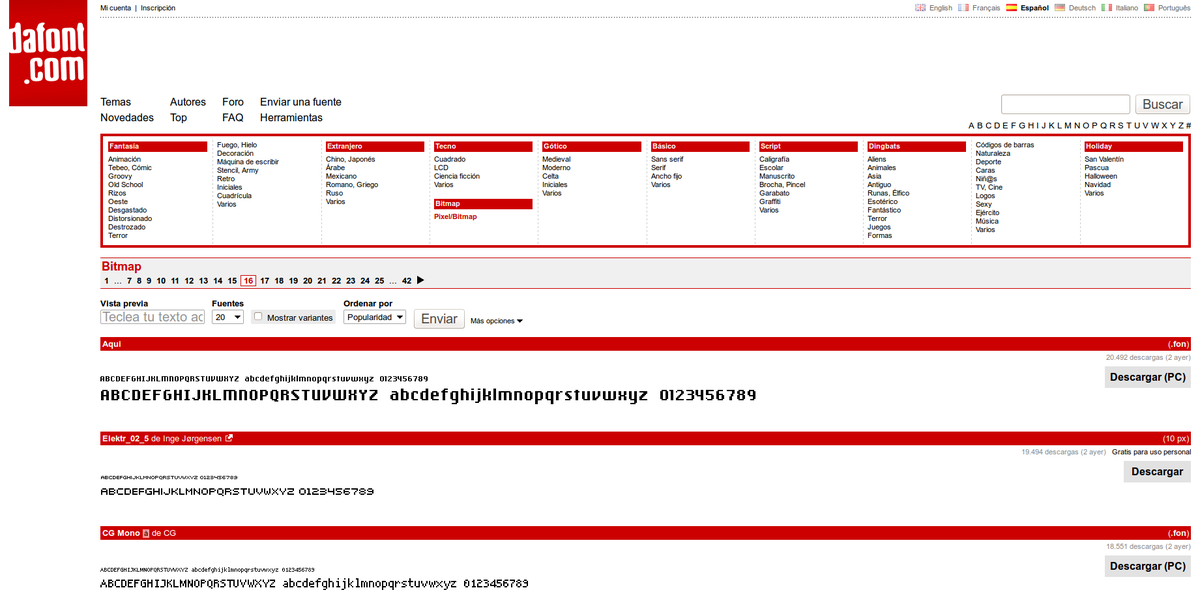Screen dimensions: 1200x590
Task: Open the Holiday category header
Action: (x=1133, y=146)
